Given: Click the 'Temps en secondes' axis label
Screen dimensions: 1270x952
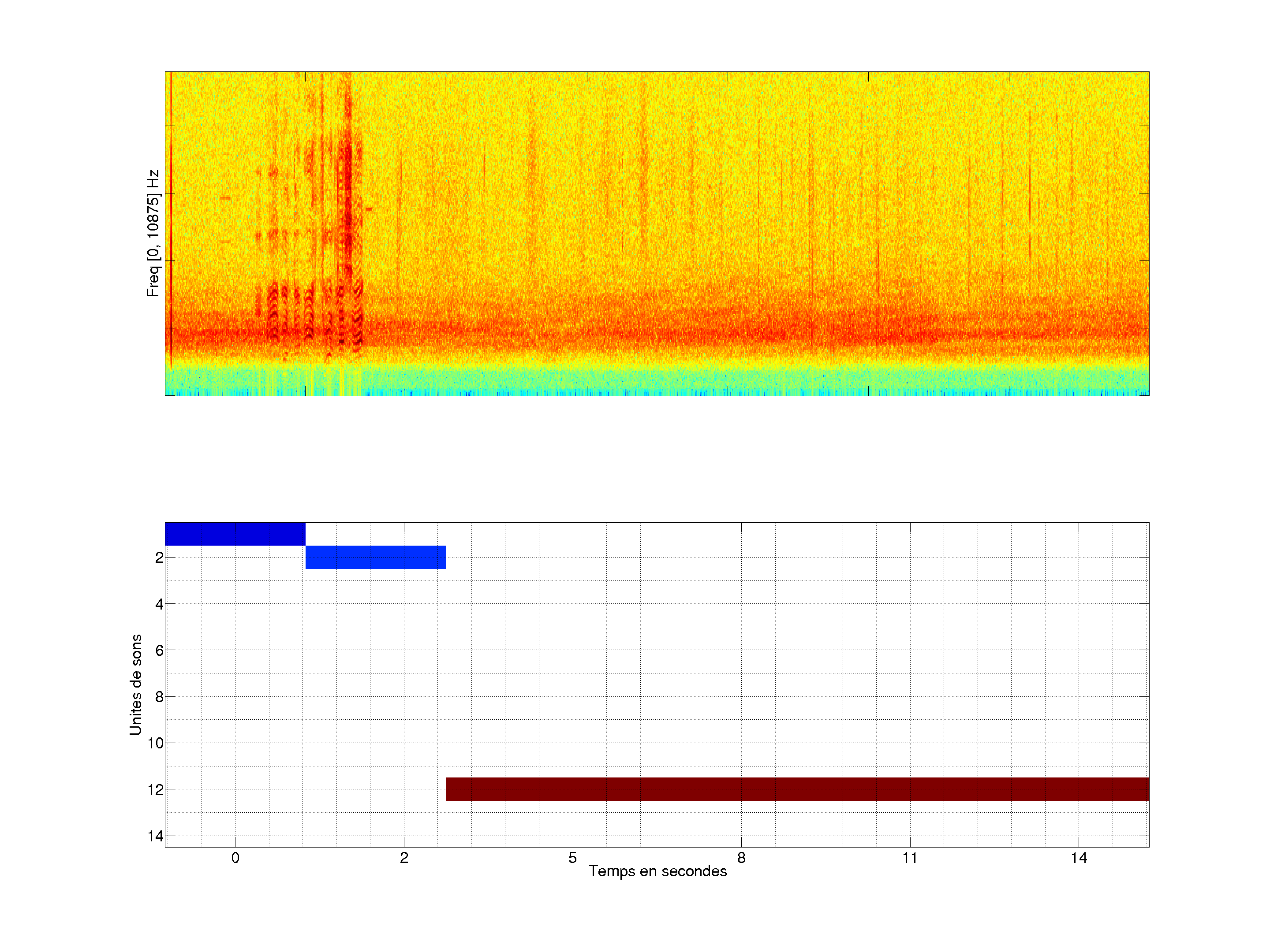Looking at the screenshot, I should pyautogui.click(x=657, y=871).
